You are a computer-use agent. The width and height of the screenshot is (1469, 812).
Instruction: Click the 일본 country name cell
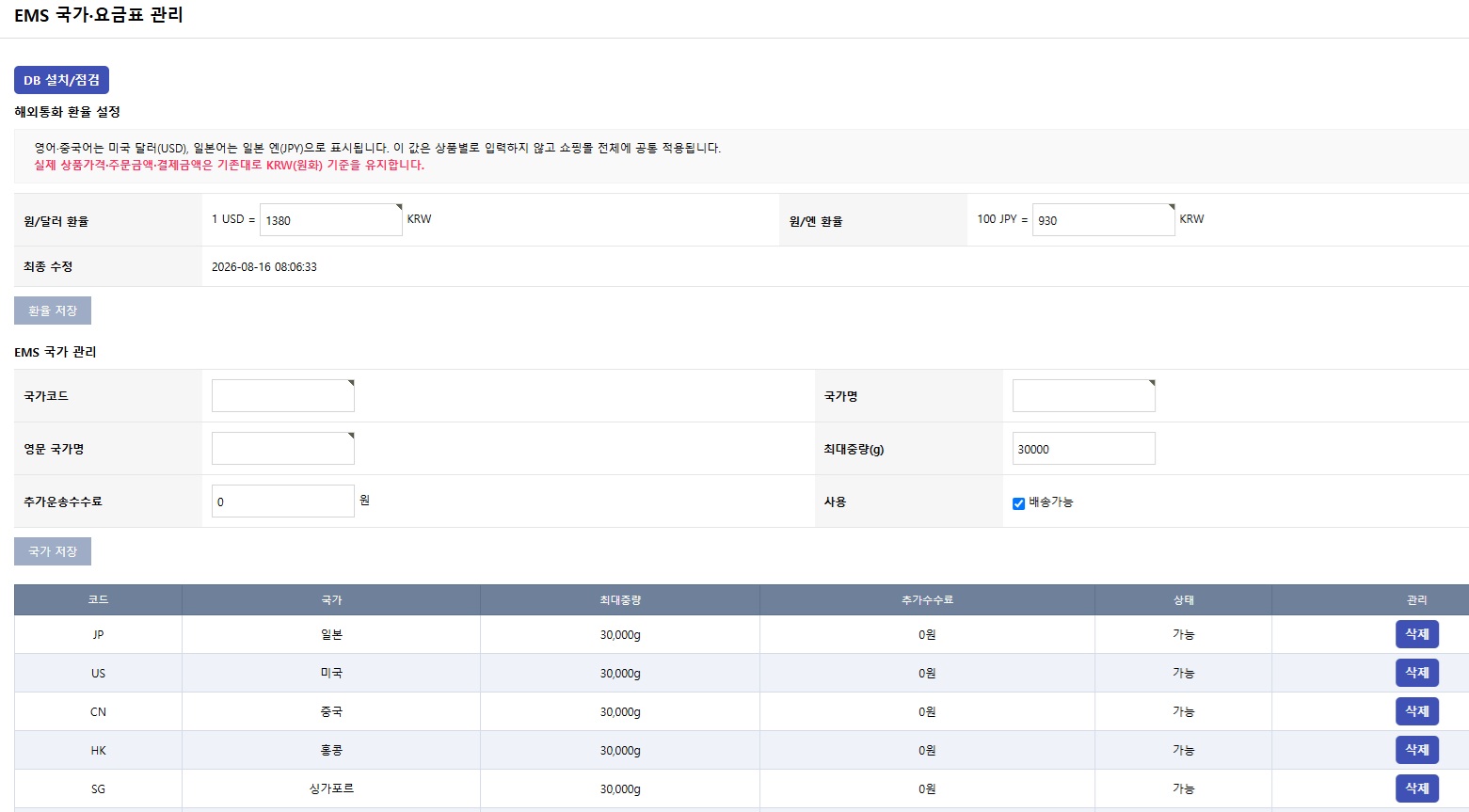tap(331, 635)
